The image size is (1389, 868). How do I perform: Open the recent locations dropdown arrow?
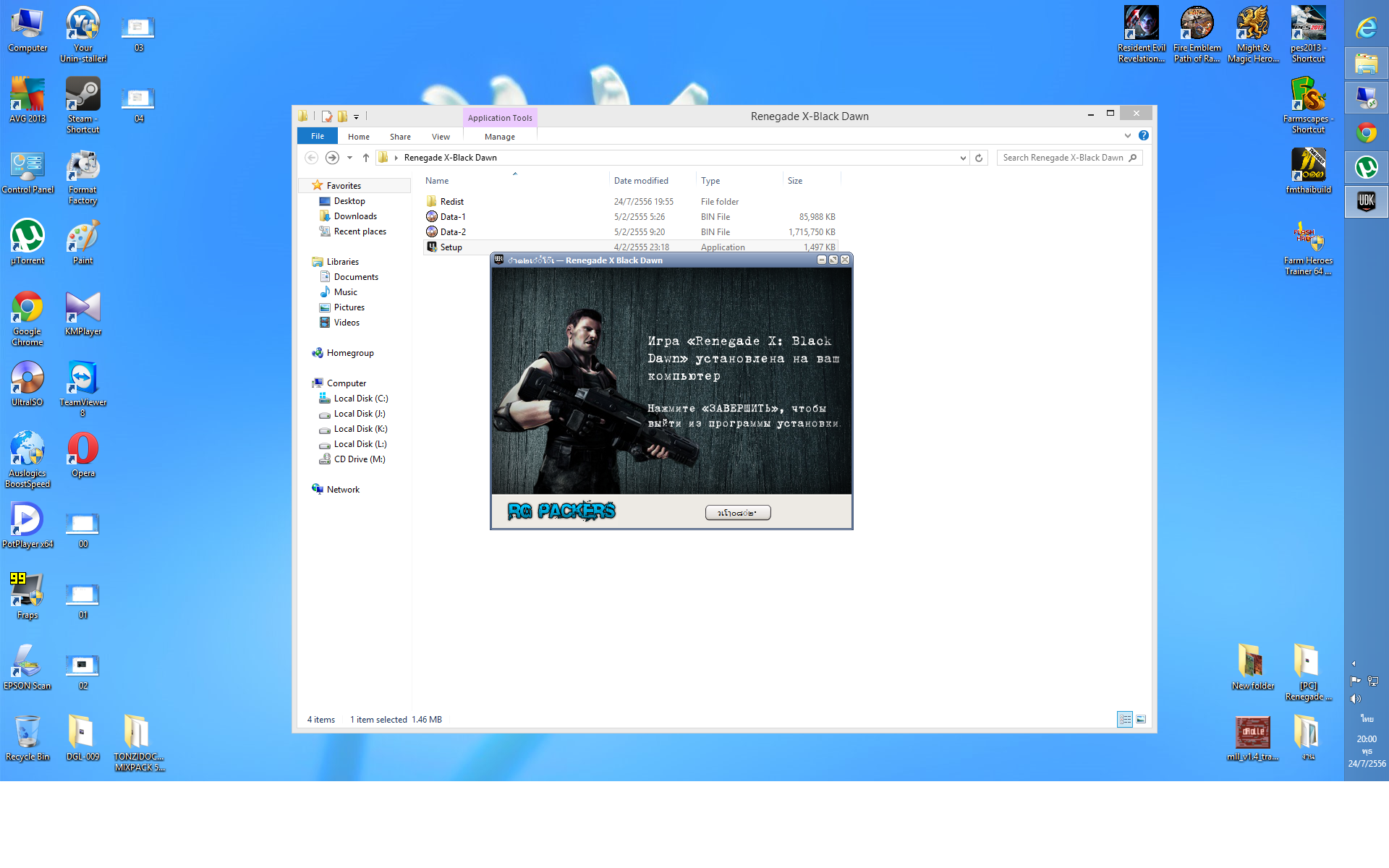(349, 158)
